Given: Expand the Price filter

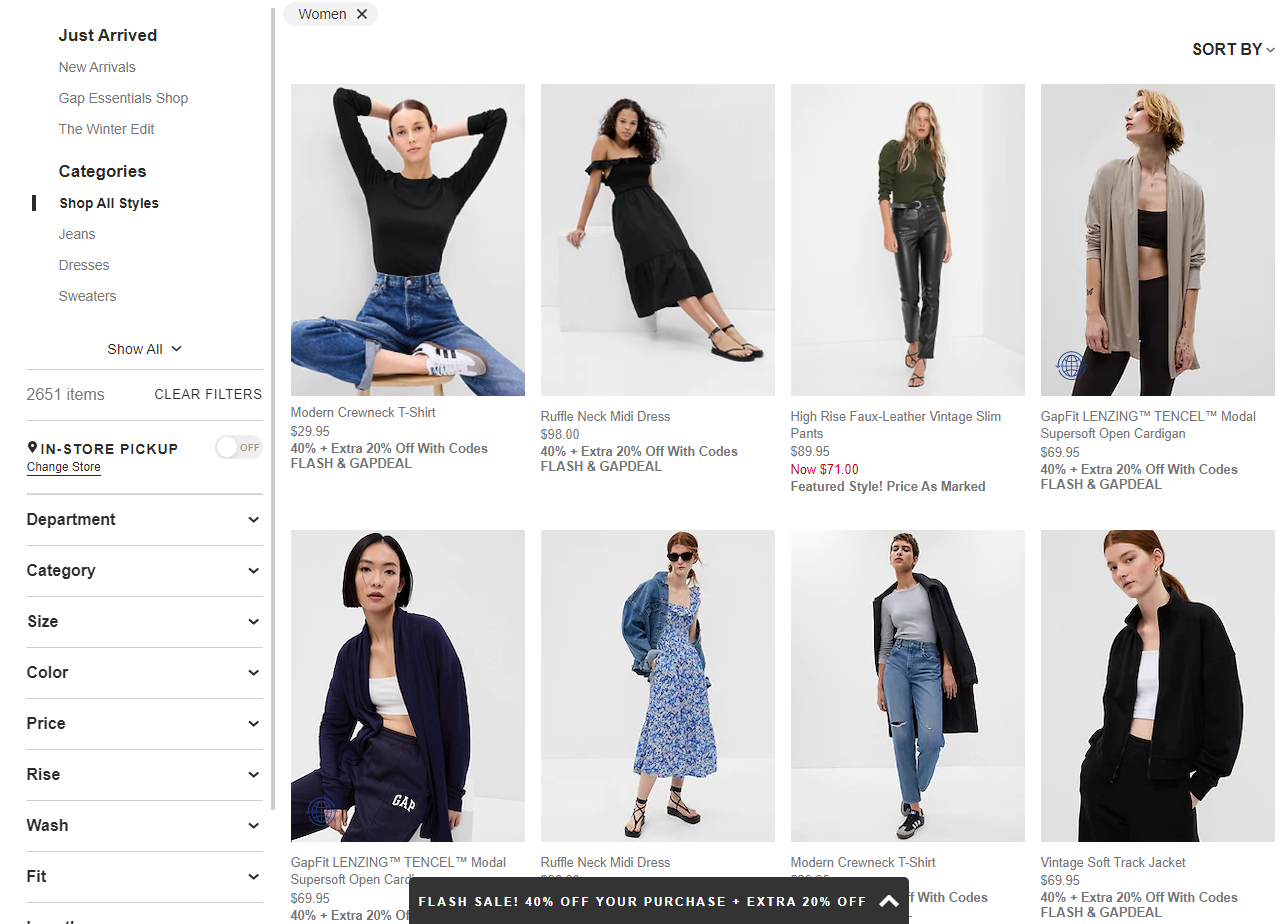Looking at the screenshot, I should coord(144,724).
